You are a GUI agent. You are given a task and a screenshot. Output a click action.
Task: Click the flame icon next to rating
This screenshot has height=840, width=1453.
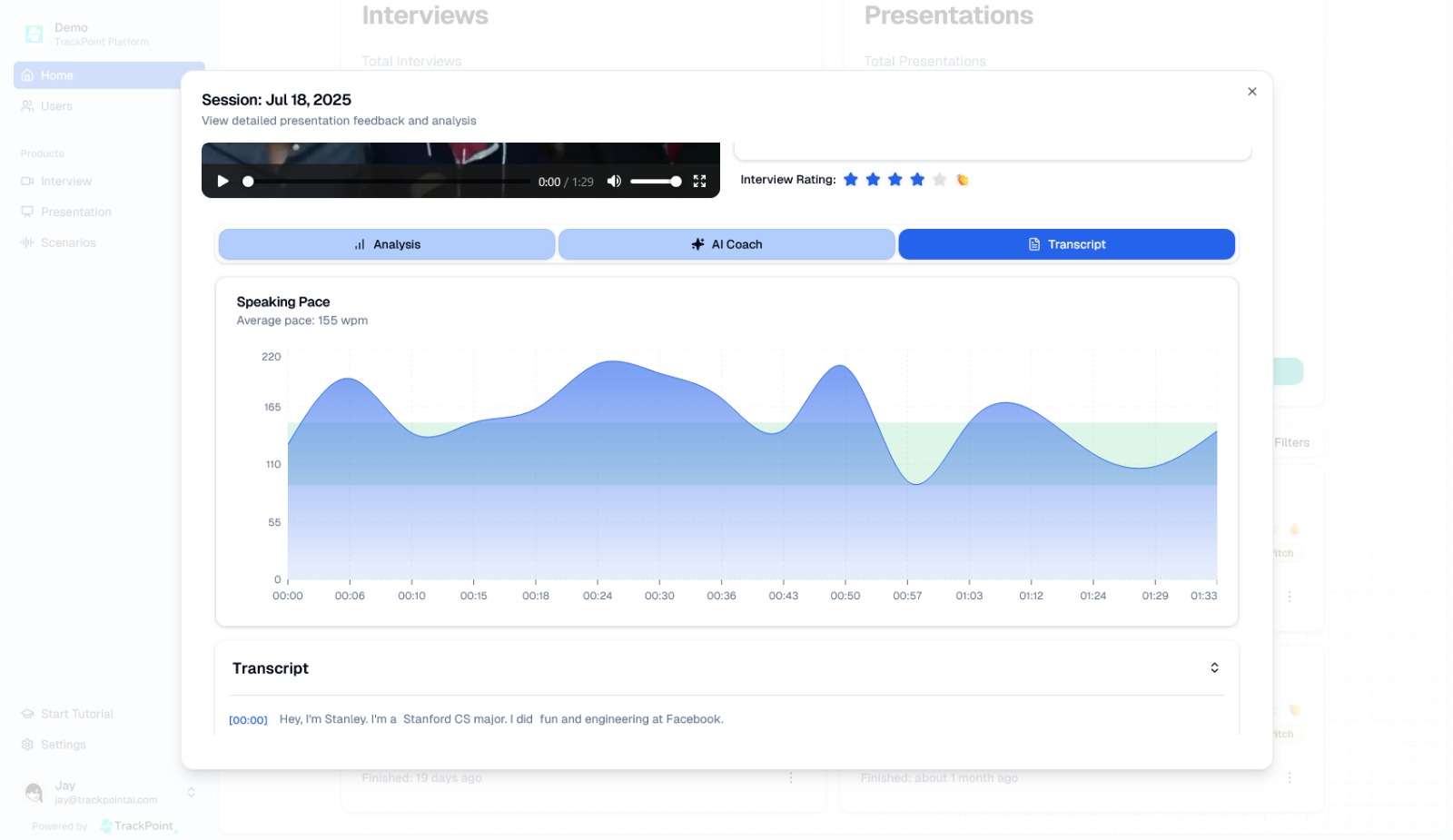(963, 180)
